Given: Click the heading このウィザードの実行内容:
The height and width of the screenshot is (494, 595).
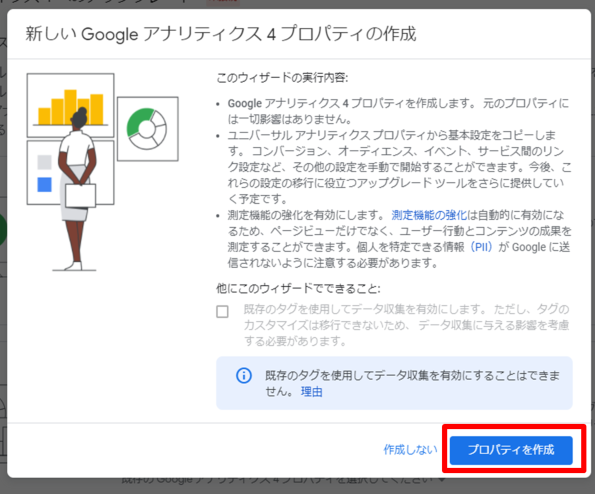Looking at the screenshot, I should [x=282, y=77].
